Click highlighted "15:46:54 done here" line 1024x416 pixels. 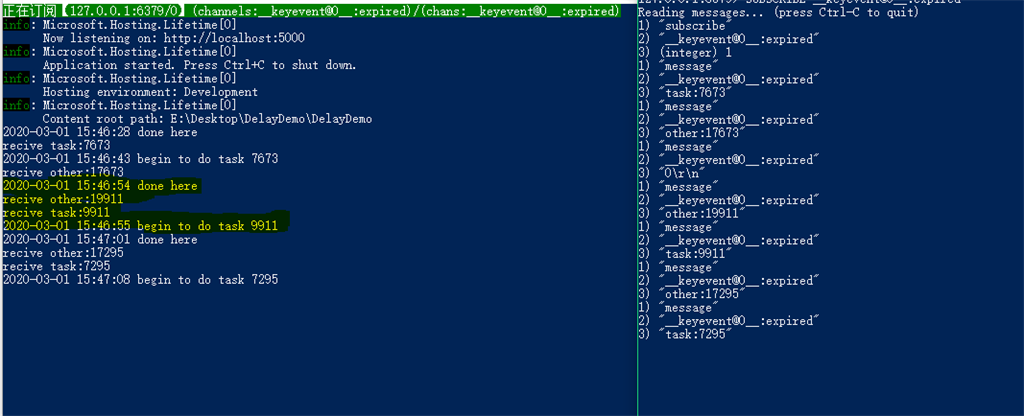pyautogui.click(x=100, y=186)
